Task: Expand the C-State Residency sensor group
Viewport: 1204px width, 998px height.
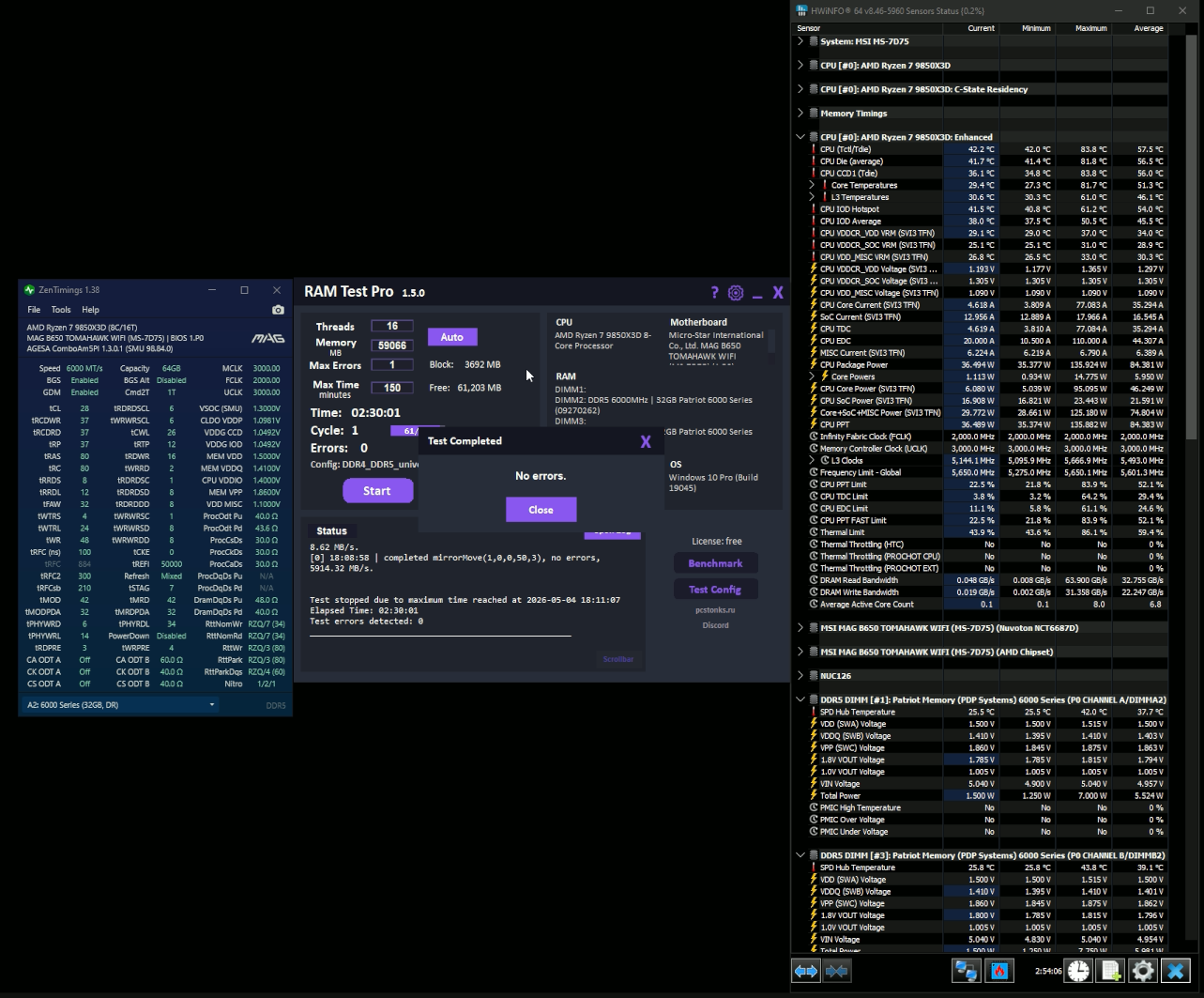Action: [x=800, y=89]
